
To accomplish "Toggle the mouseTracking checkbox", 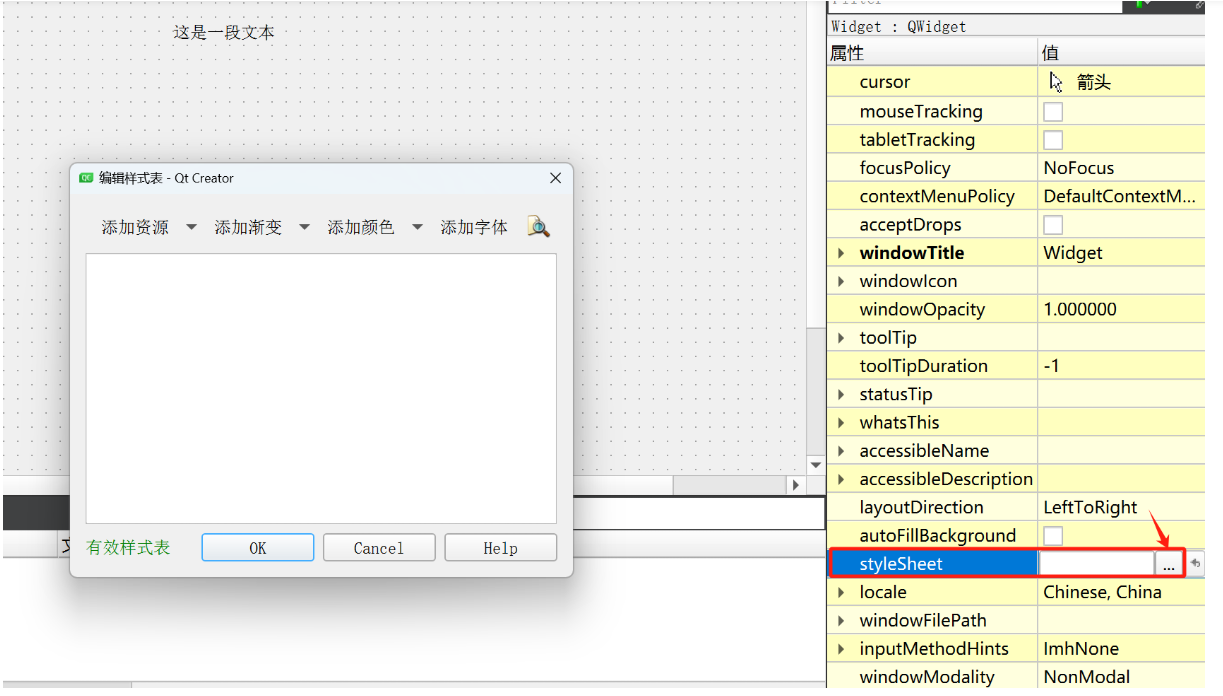I will 1053,111.
